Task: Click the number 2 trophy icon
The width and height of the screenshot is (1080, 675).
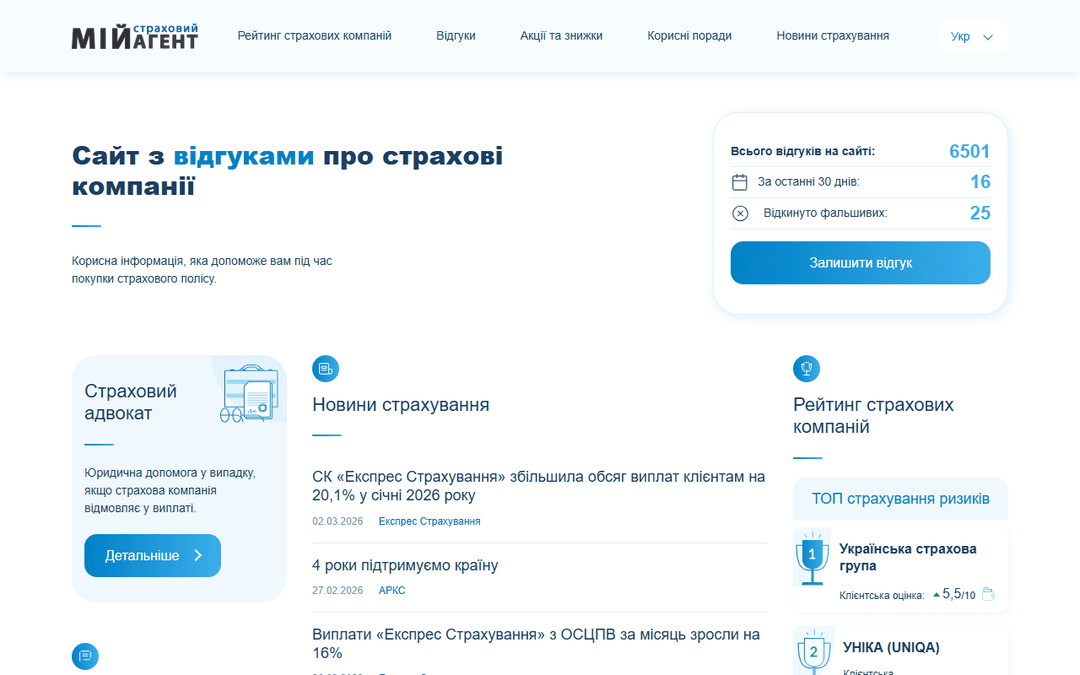Action: [813, 651]
